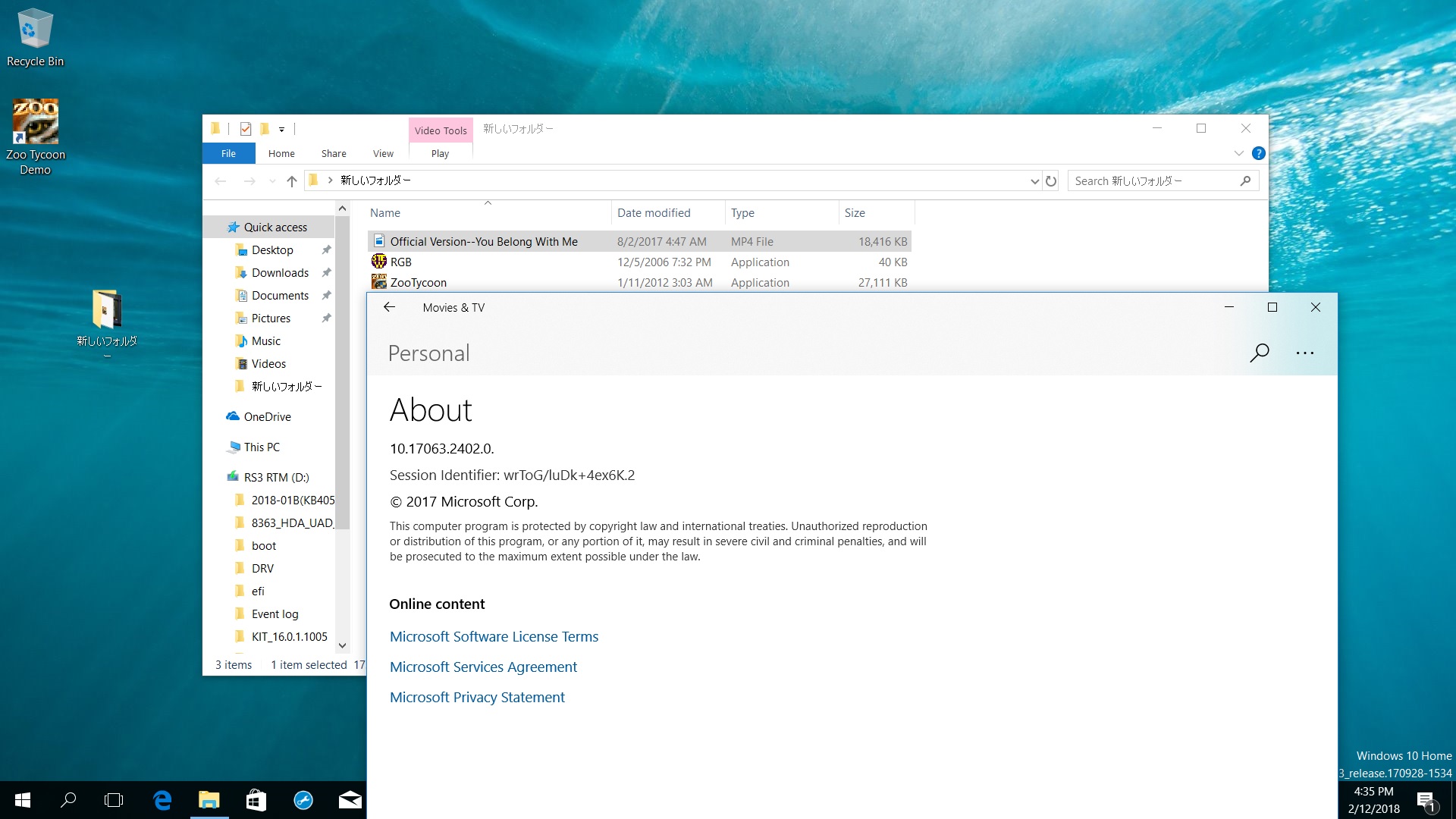Click the back arrow in Movies TV

[390, 307]
